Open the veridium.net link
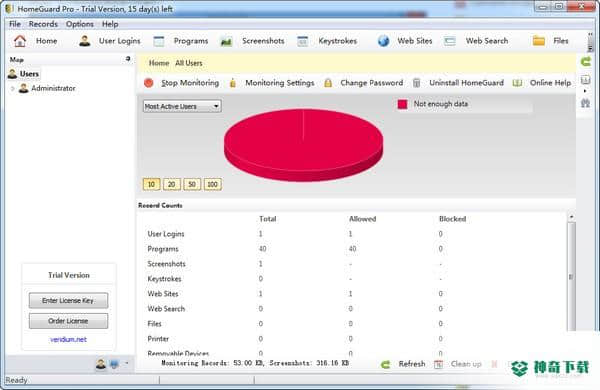This screenshot has width=600, height=390. 68,339
